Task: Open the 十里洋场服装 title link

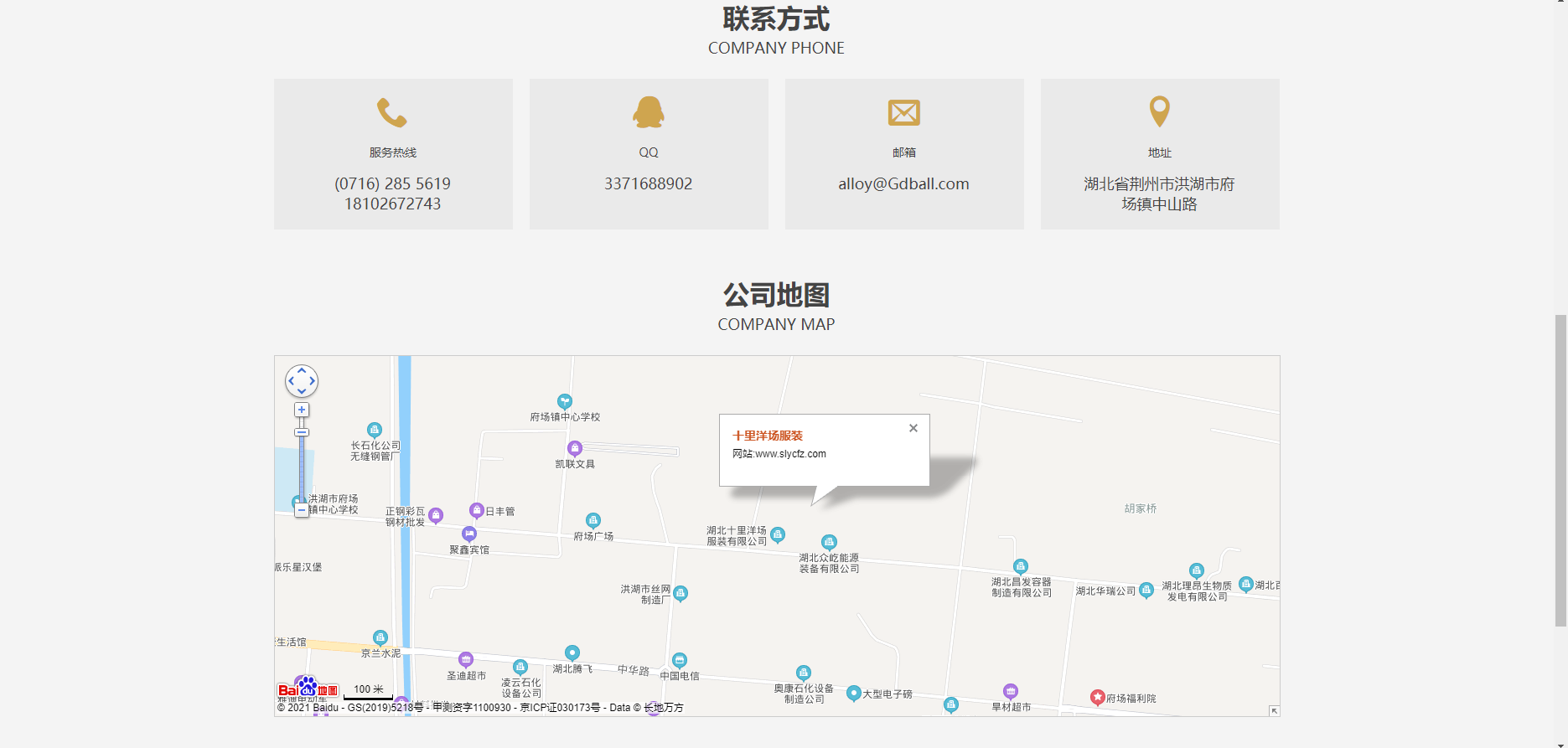Action: [768, 436]
